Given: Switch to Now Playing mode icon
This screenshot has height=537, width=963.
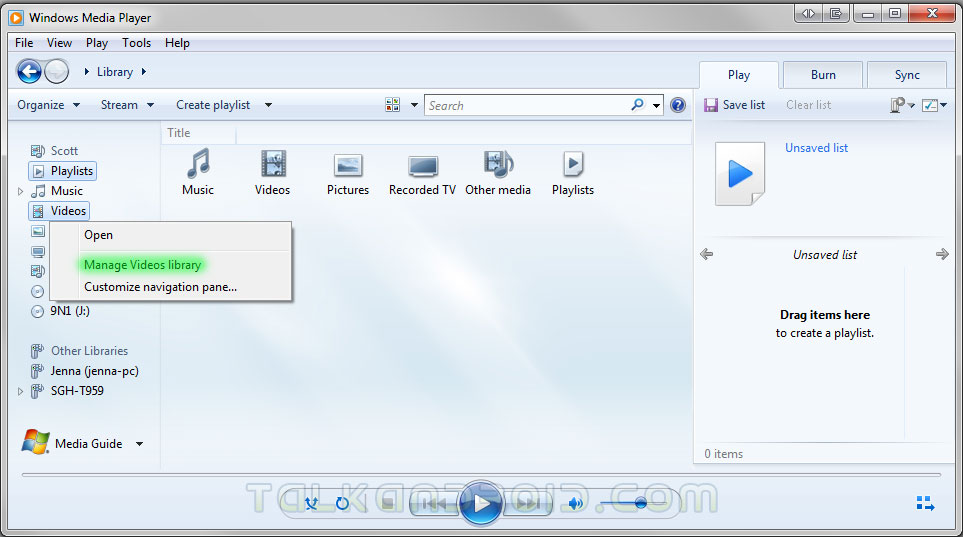Looking at the screenshot, I should point(926,504).
